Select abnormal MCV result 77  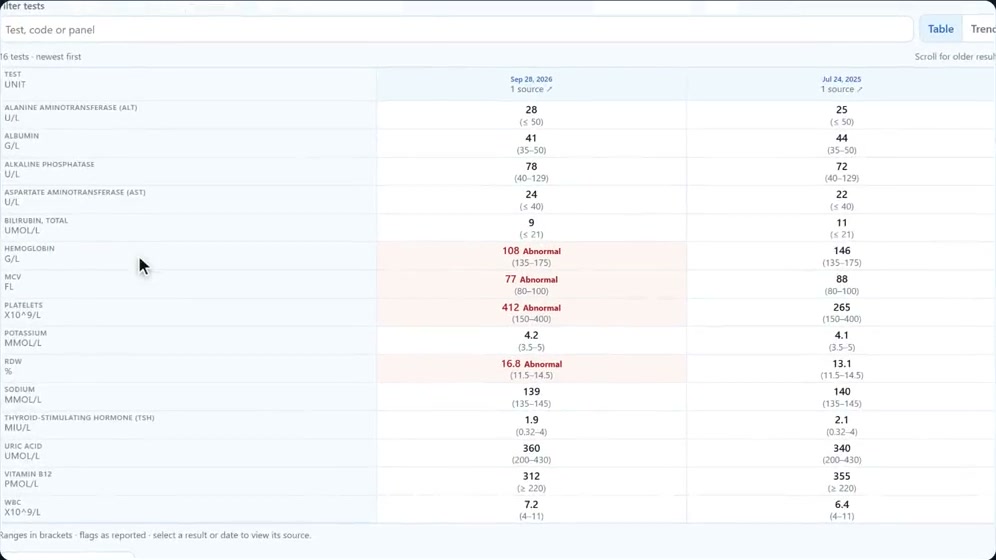pyautogui.click(x=511, y=279)
